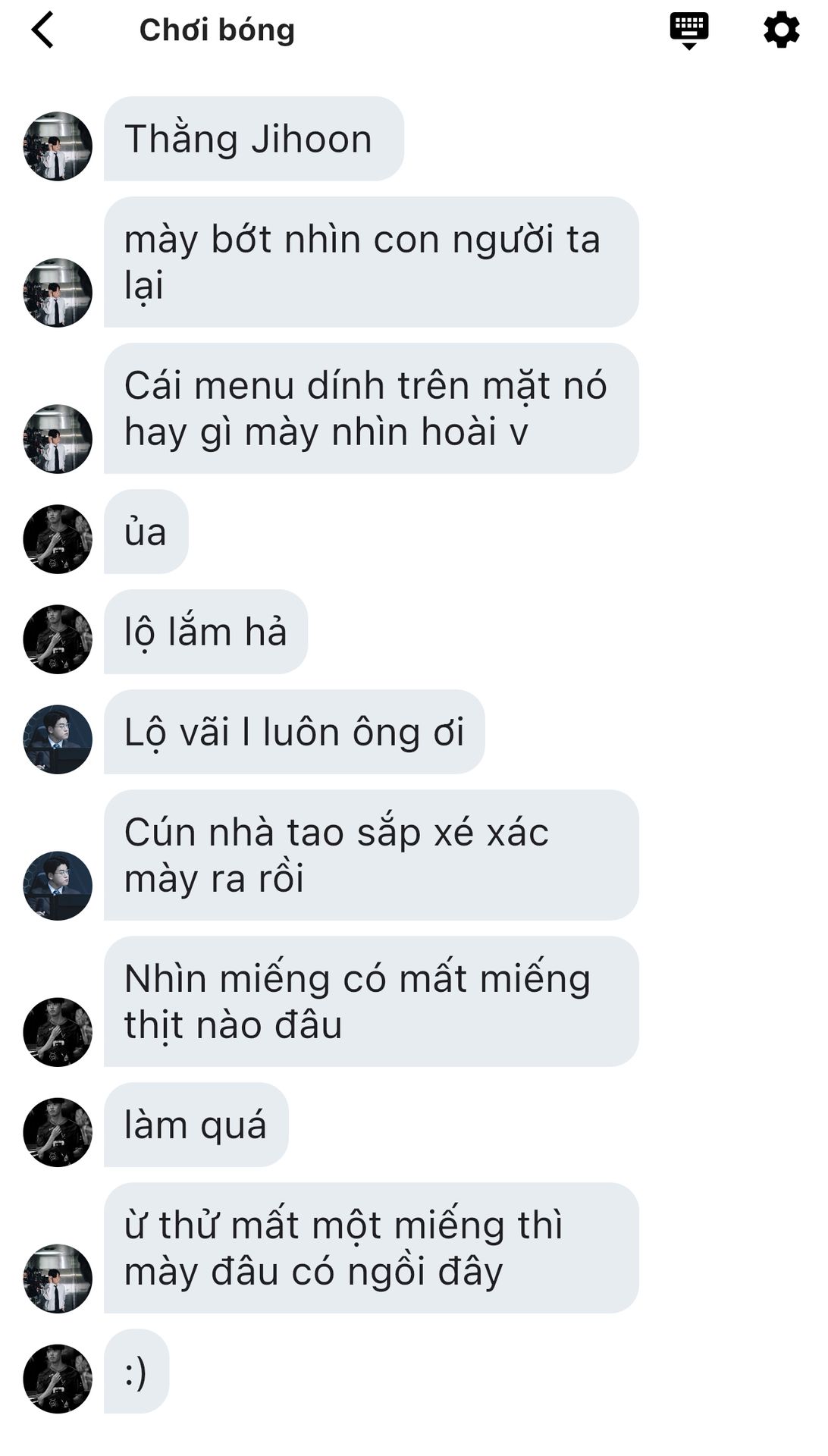Screen dimensions: 828x1456
Task: Tap "Nhìn miếng có mất miếng thịt" bubble
Action: pyautogui.click(x=372, y=1002)
